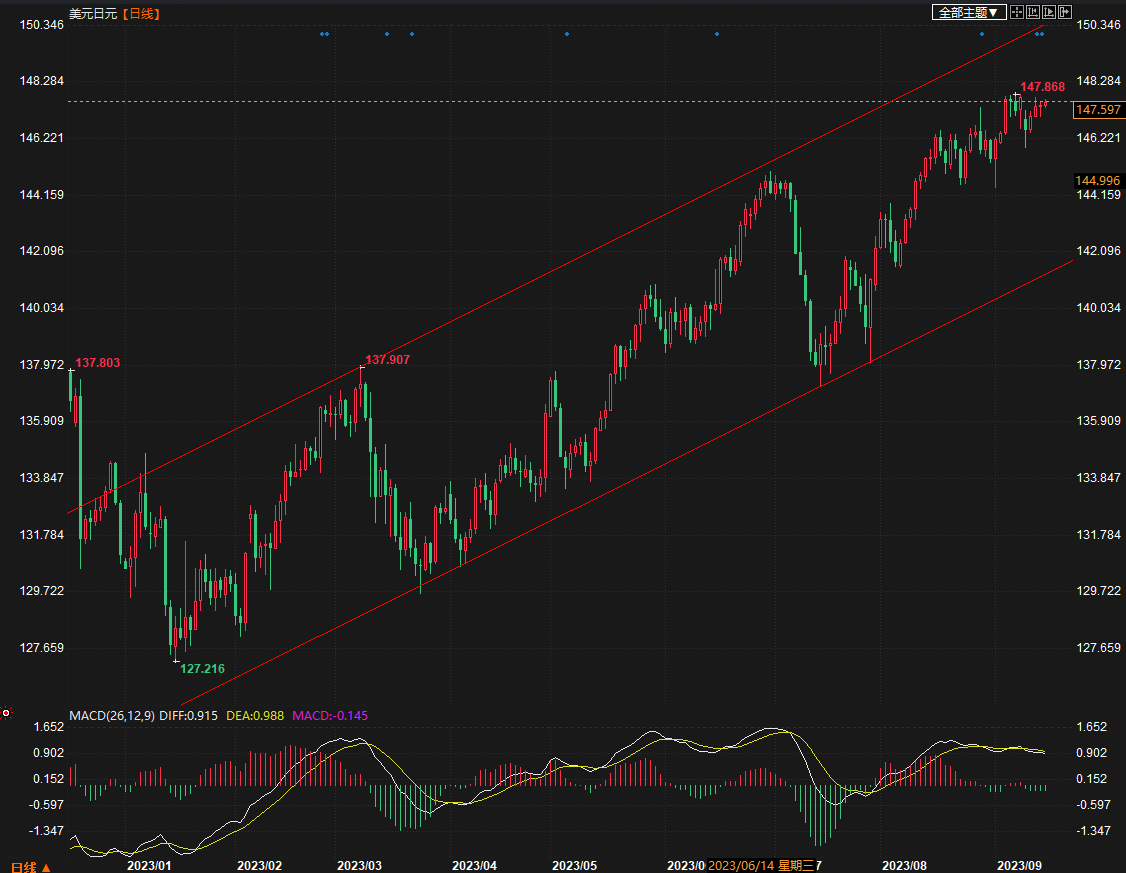1126x873 pixels.
Task: Click the 2023/01 date axis label
Action: pos(149,866)
